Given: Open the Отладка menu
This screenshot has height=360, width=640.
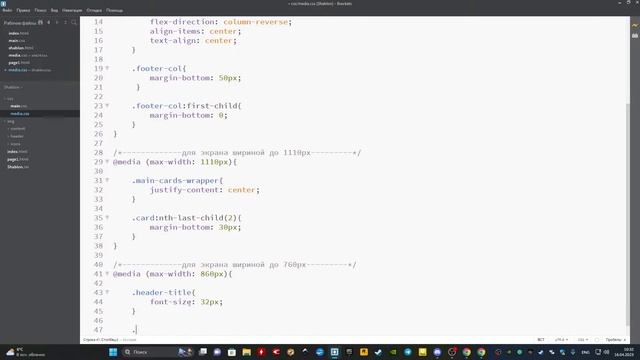Looking at the screenshot, I should coord(94,10).
